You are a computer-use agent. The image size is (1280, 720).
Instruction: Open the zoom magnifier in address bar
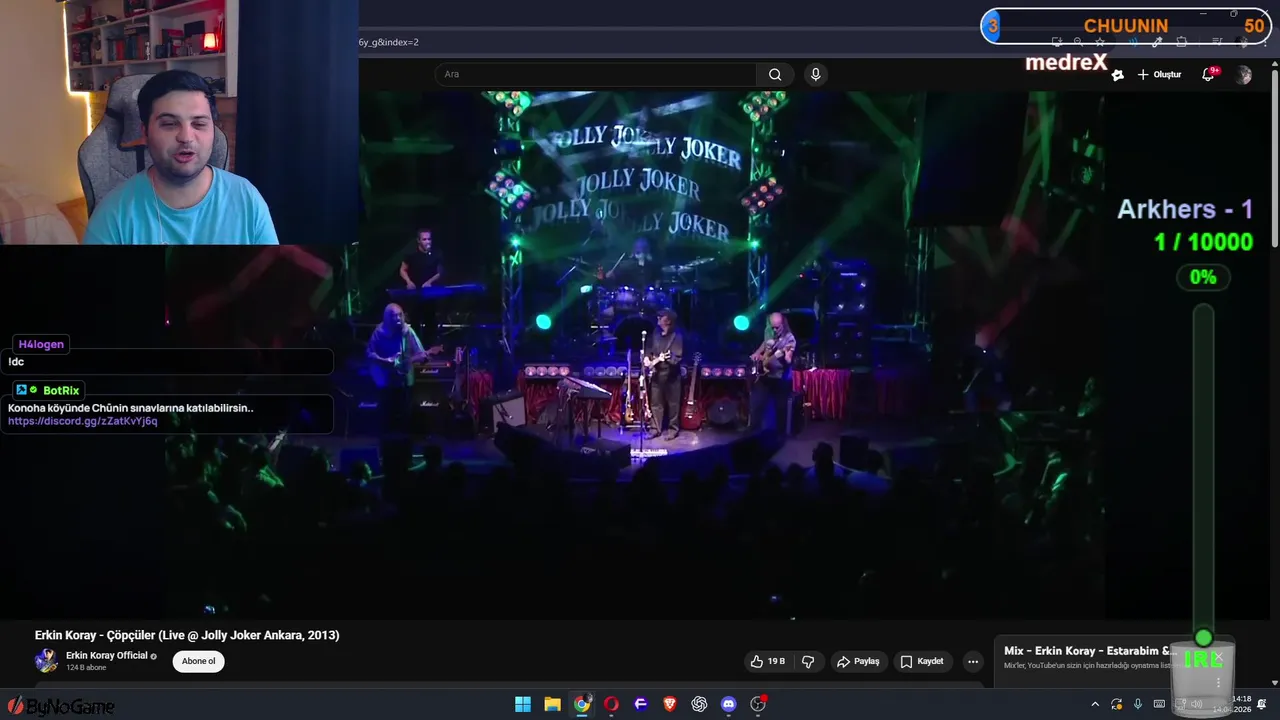point(1078,42)
